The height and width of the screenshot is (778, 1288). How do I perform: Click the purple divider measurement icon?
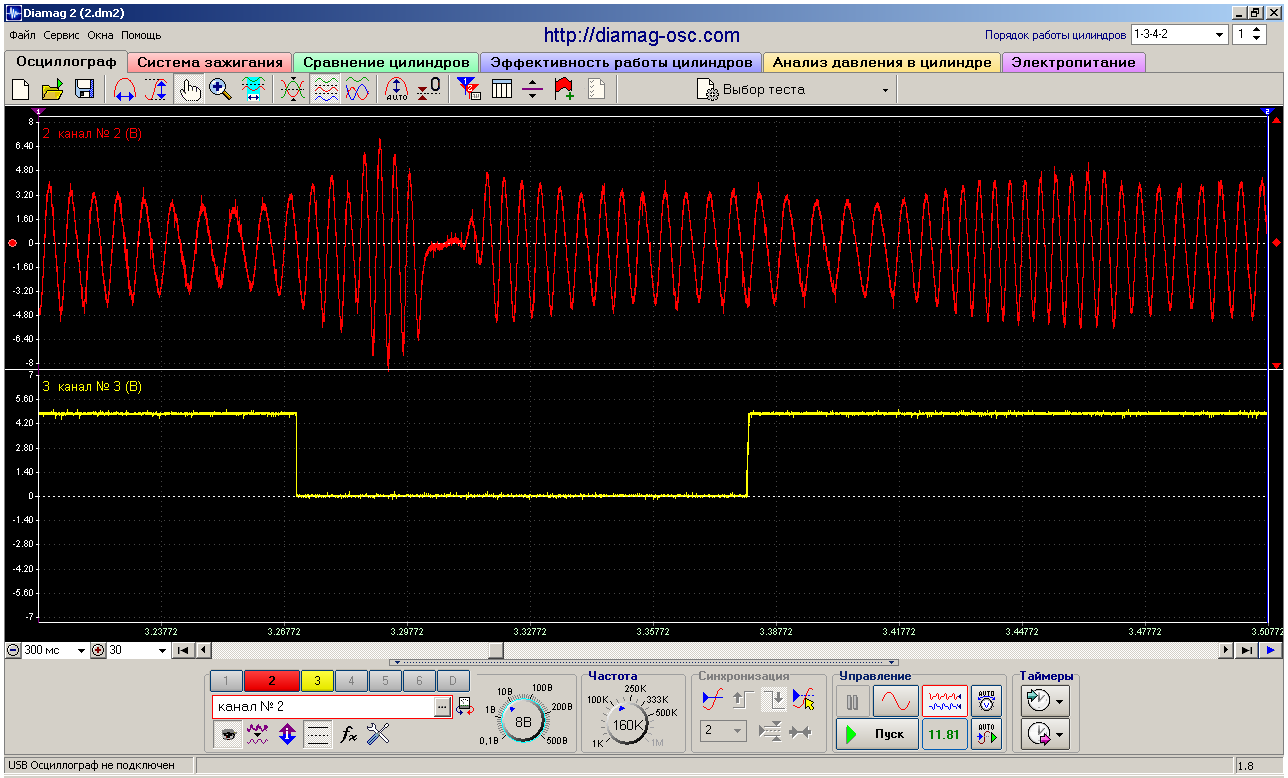tap(533, 89)
